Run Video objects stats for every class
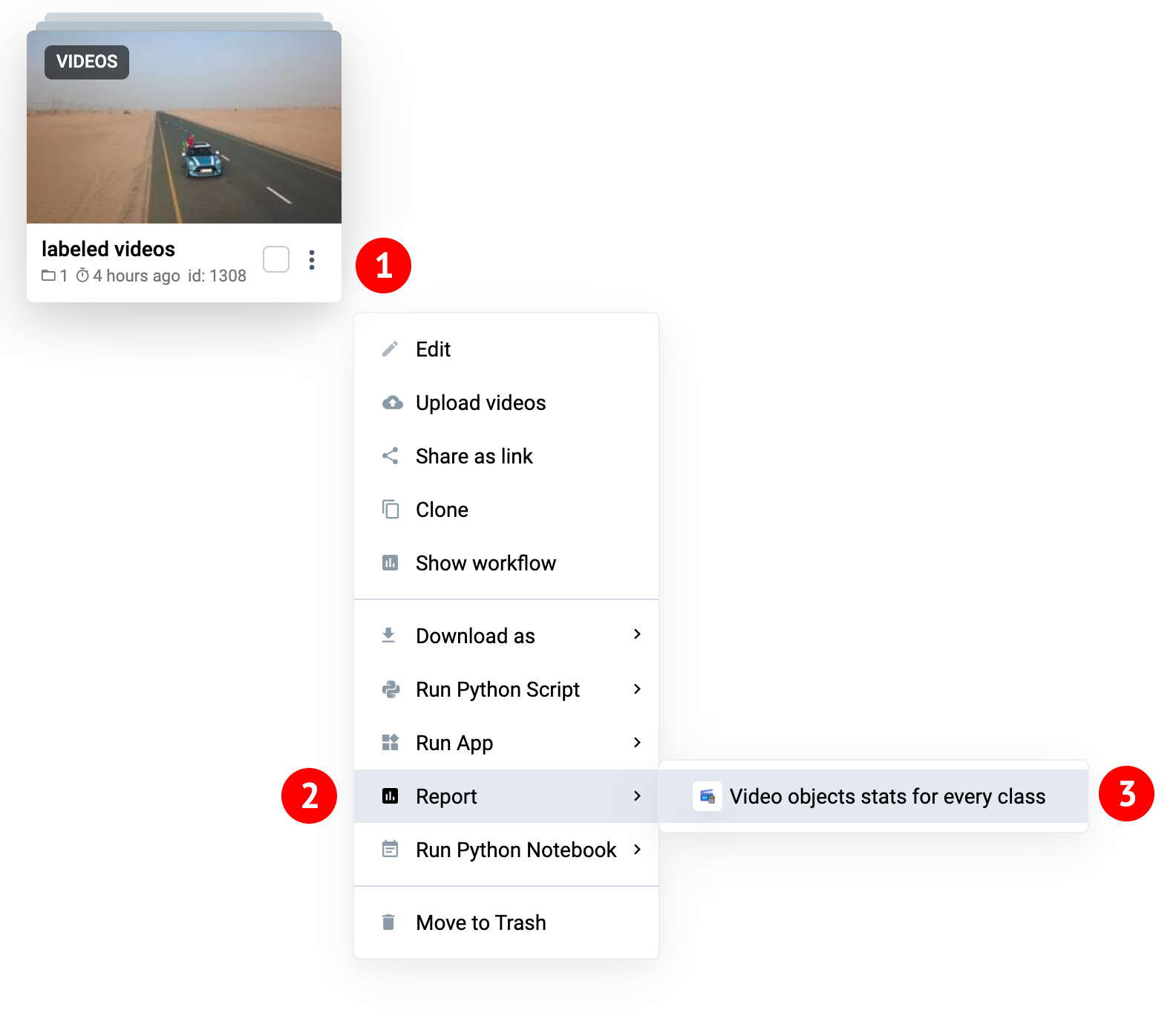Screen dimensions: 1176x1025 (x=874, y=796)
